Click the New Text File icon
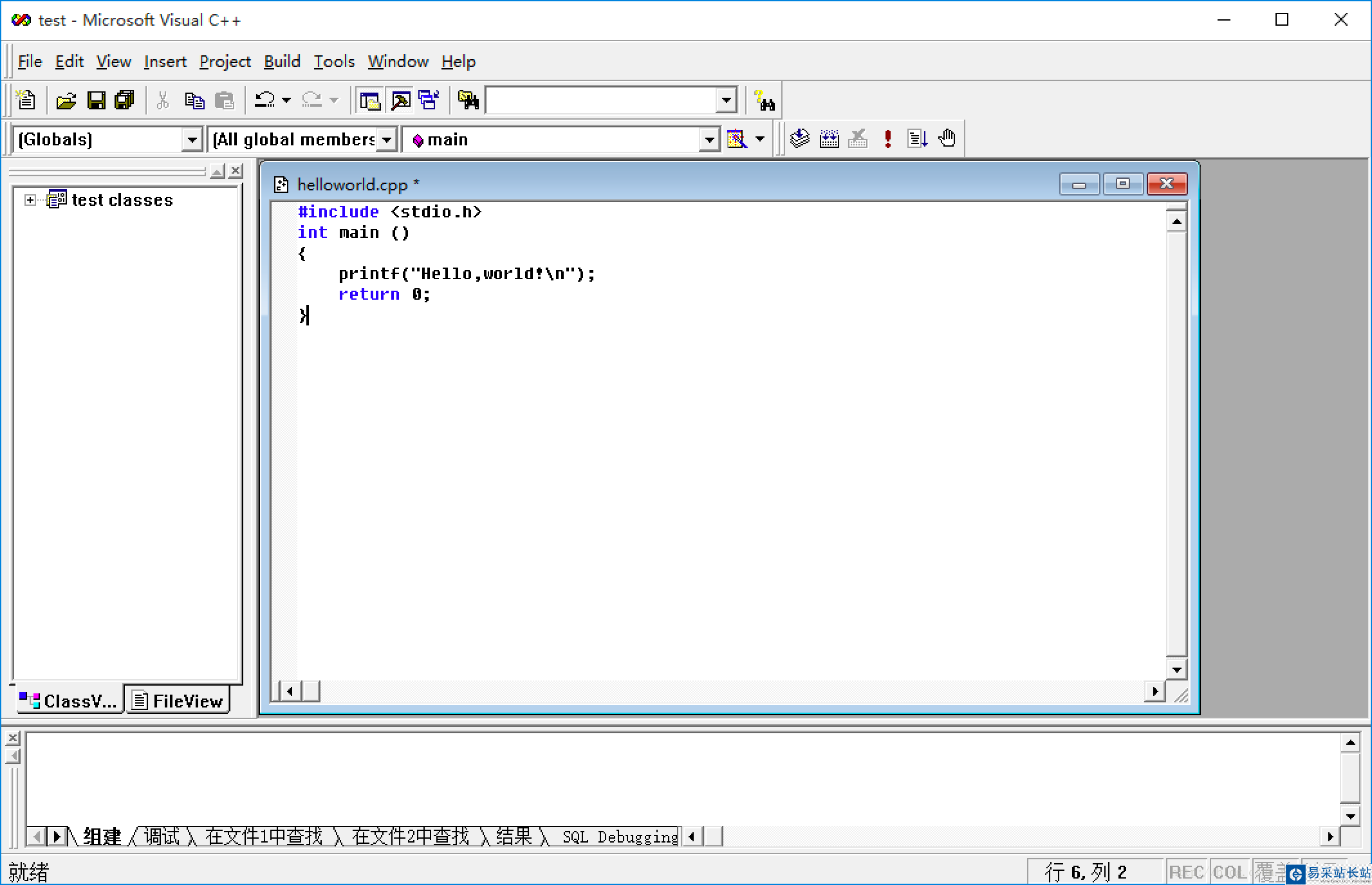This screenshot has width=1372, height=885. [x=26, y=100]
